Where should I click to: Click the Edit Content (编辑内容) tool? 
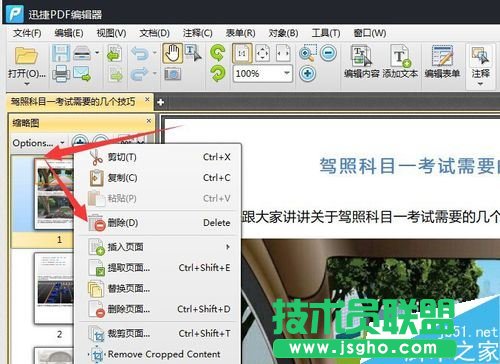pyautogui.click(x=362, y=62)
